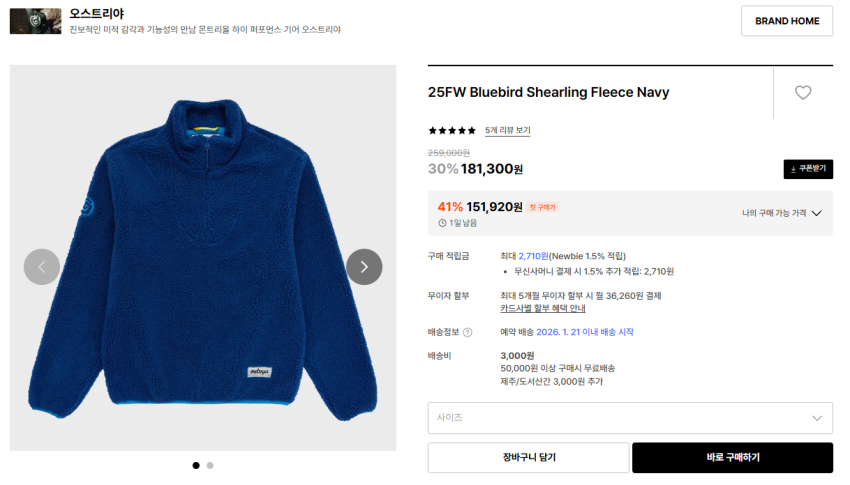Open 카드사별 할부 혜택 안내 link
The height and width of the screenshot is (485, 850).
click(544, 309)
